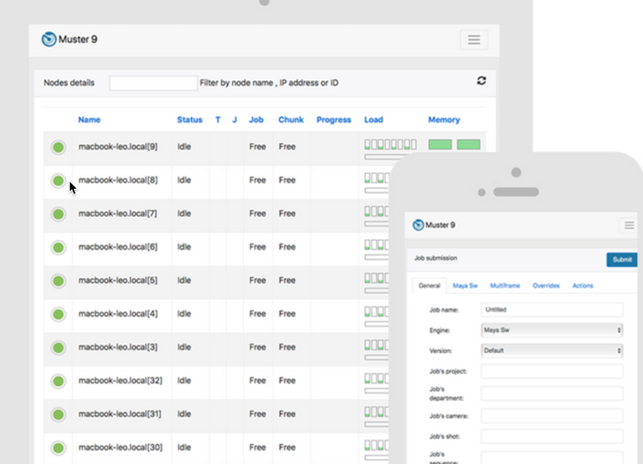Select node name macbook-leo.local[3]
The image size is (643, 464).
pyautogui.click(x=118, y=347)
